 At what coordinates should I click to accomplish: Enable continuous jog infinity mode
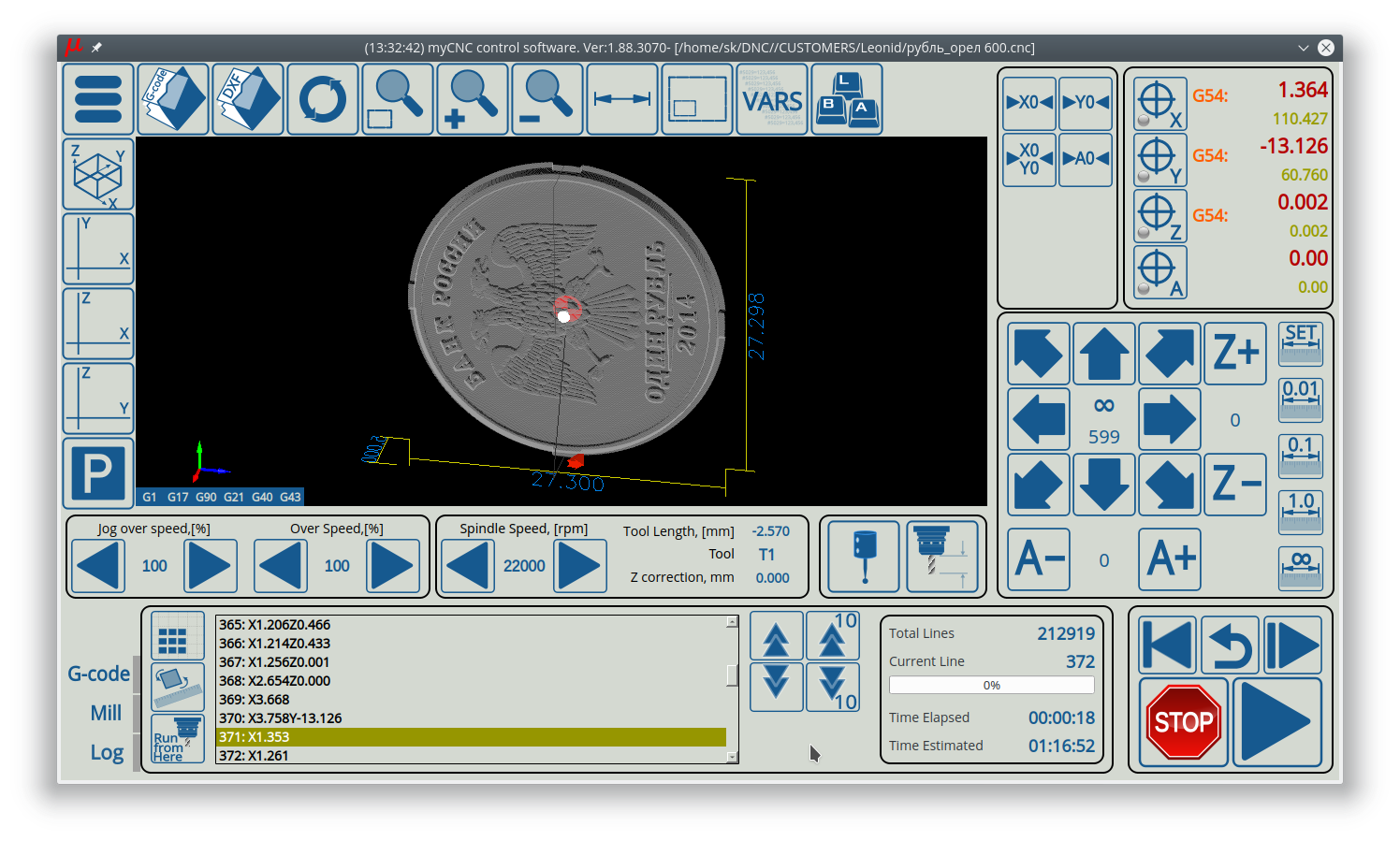[1300, 567]
